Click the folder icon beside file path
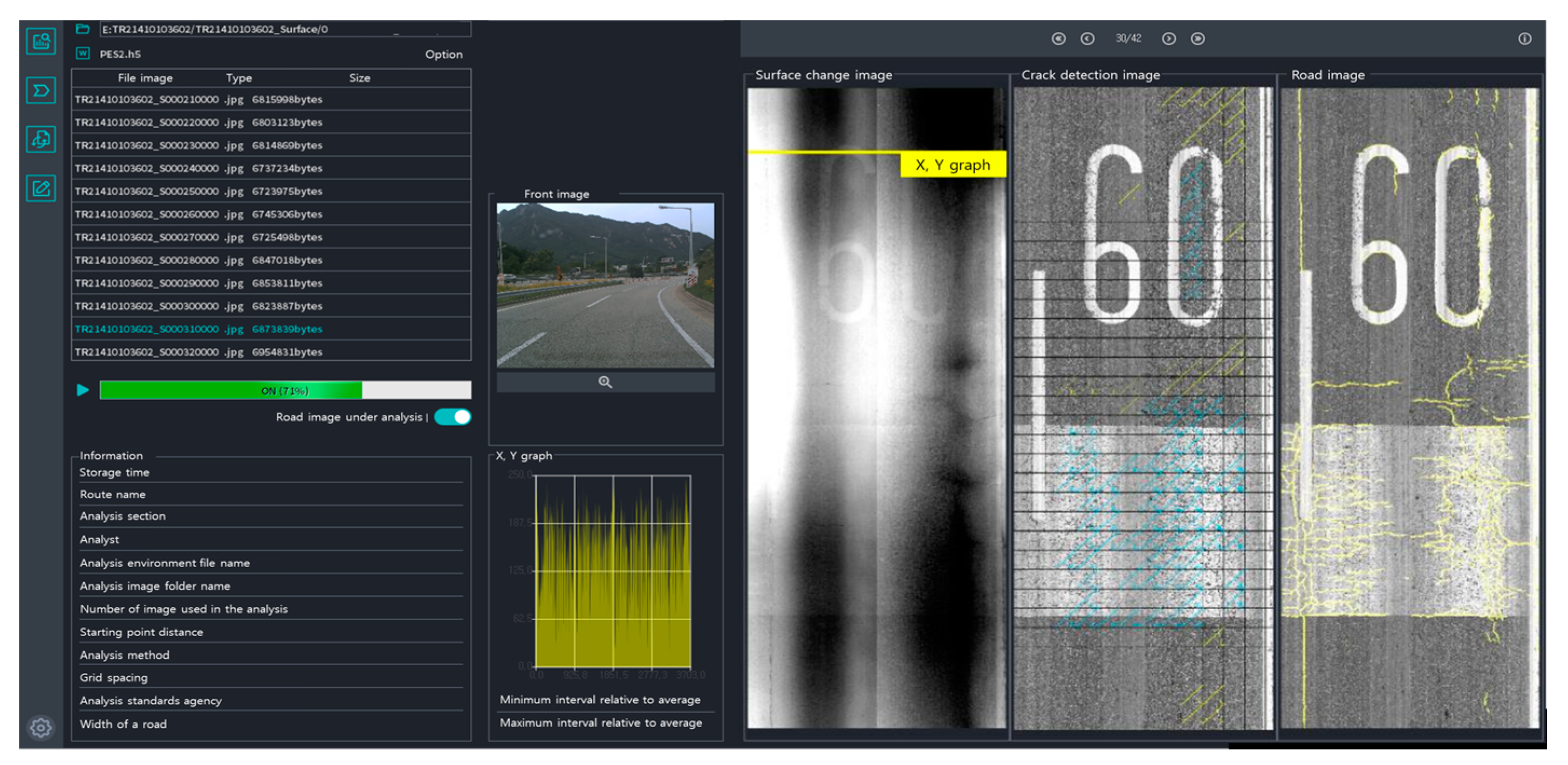 click(x=83, y=29)
